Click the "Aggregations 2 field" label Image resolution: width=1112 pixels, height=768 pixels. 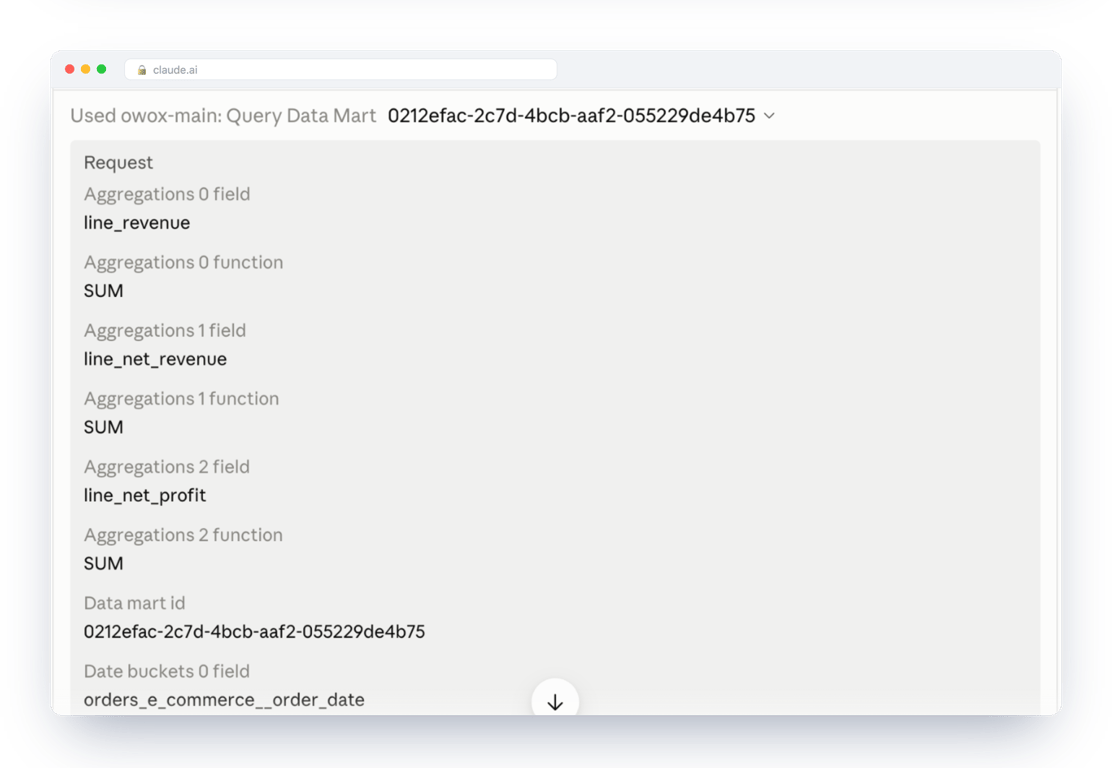(167, 467)
